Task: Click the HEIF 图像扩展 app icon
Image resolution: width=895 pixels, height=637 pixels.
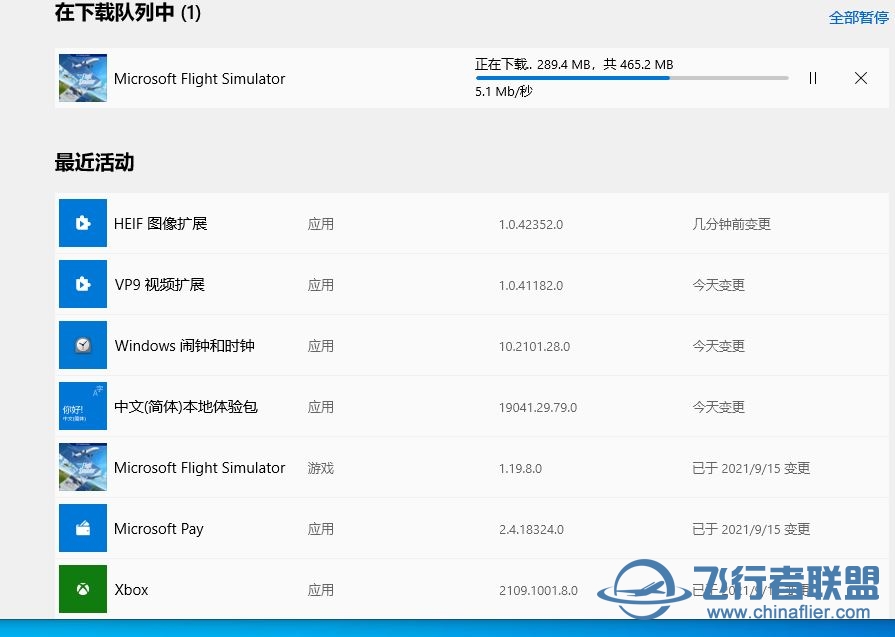Action: [83, 223]
